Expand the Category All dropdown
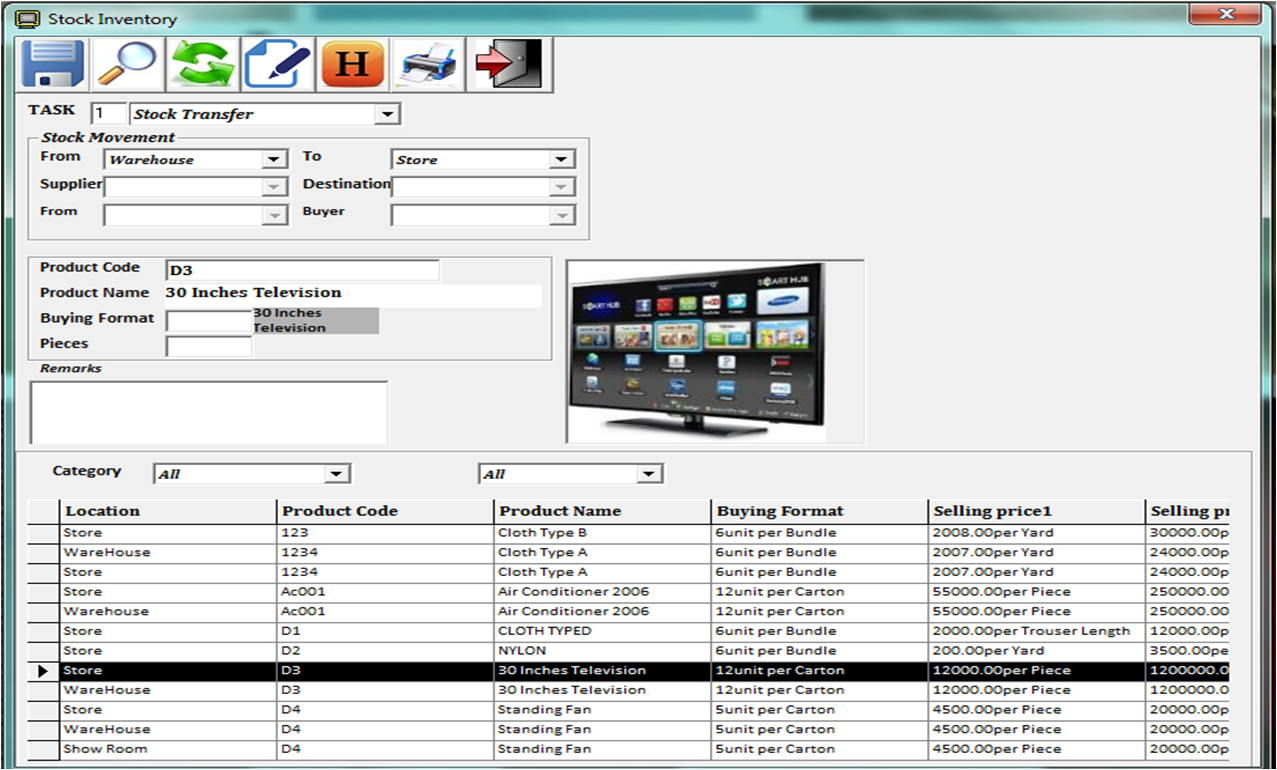This screenshot has height=770, width=1277. [337, 474]
